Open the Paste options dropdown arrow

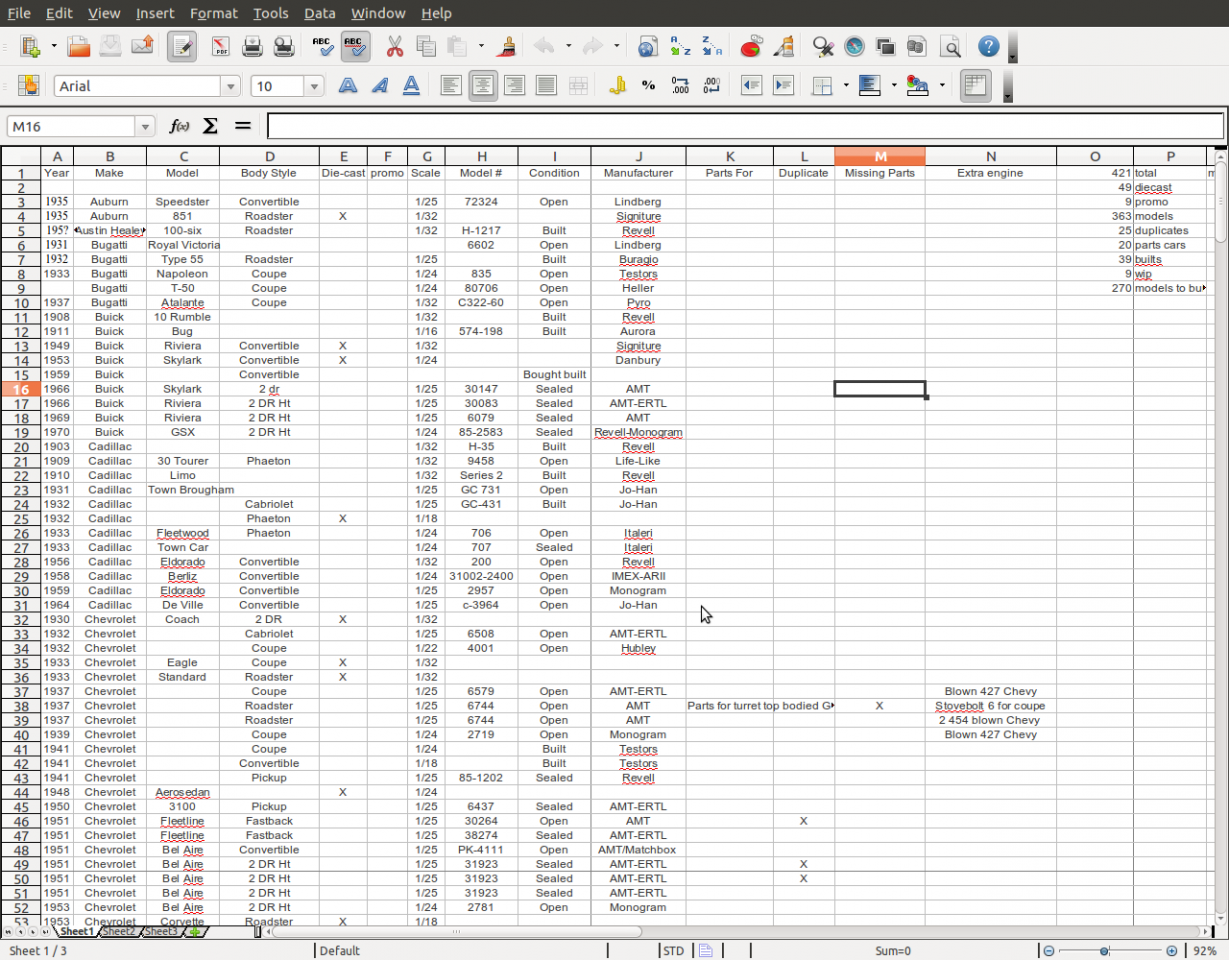pyautogui.click(x=481, y=46)
